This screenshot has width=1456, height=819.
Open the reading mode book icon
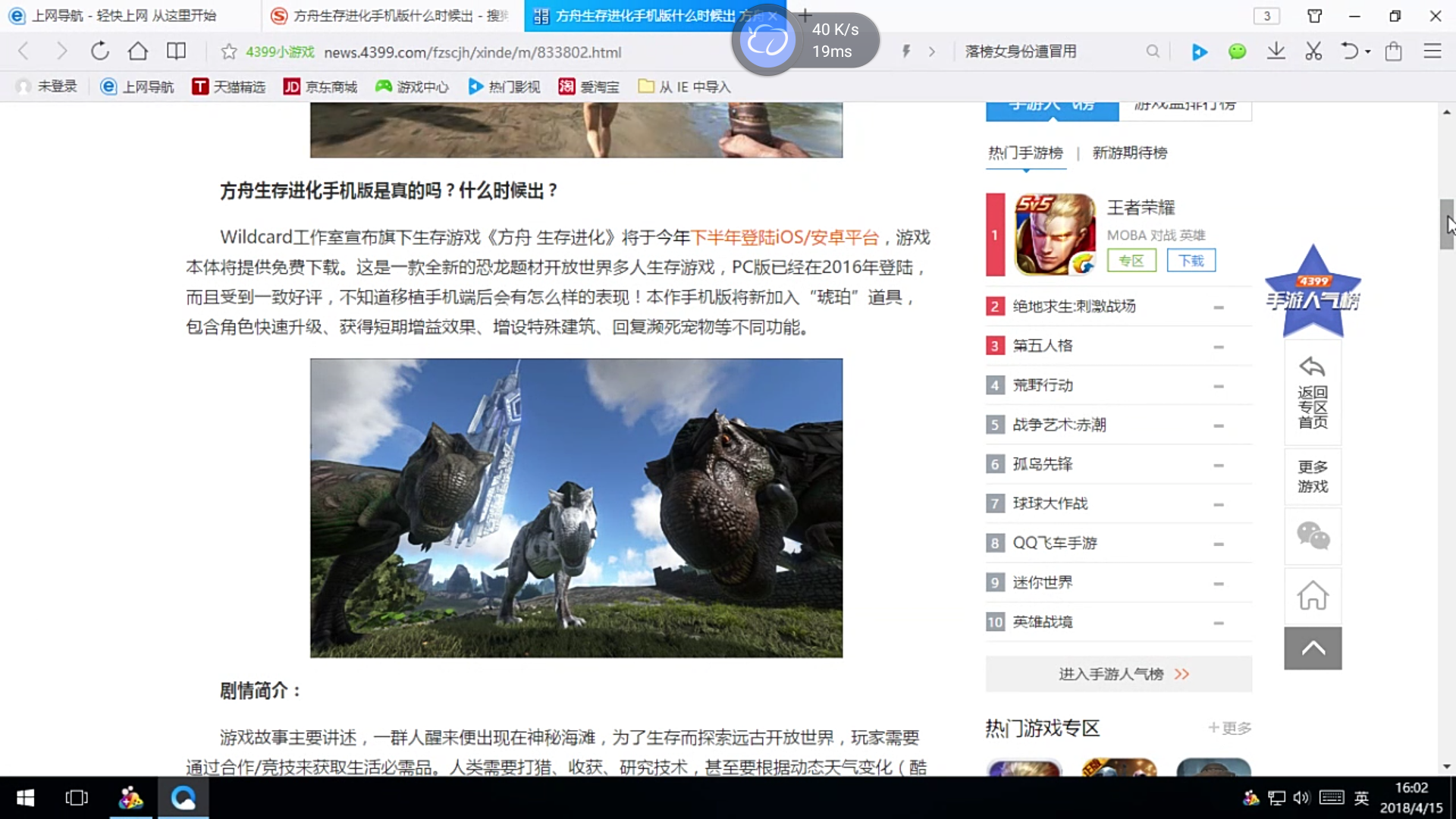point(176,52)
